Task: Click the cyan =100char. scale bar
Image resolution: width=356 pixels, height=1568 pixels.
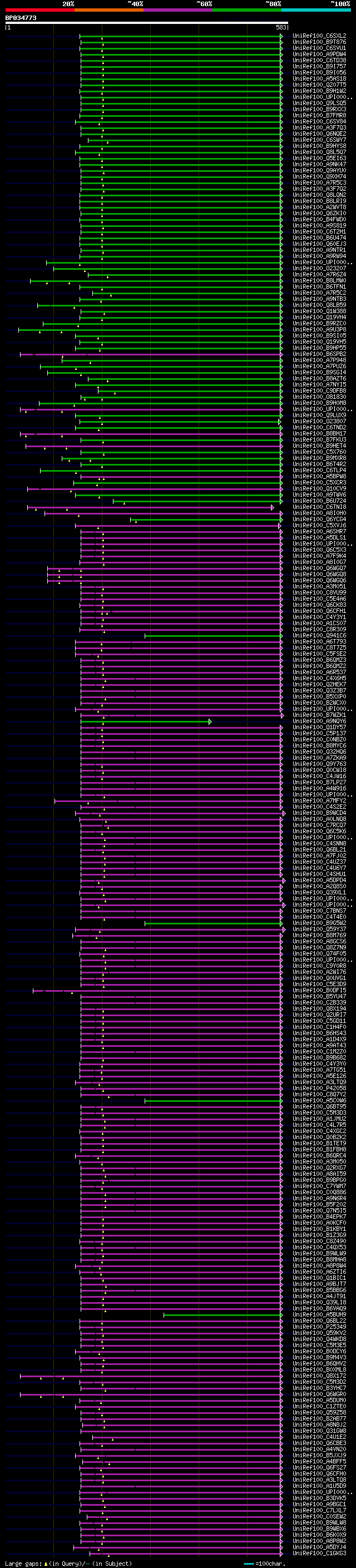Action: [x=248, y=1563]
